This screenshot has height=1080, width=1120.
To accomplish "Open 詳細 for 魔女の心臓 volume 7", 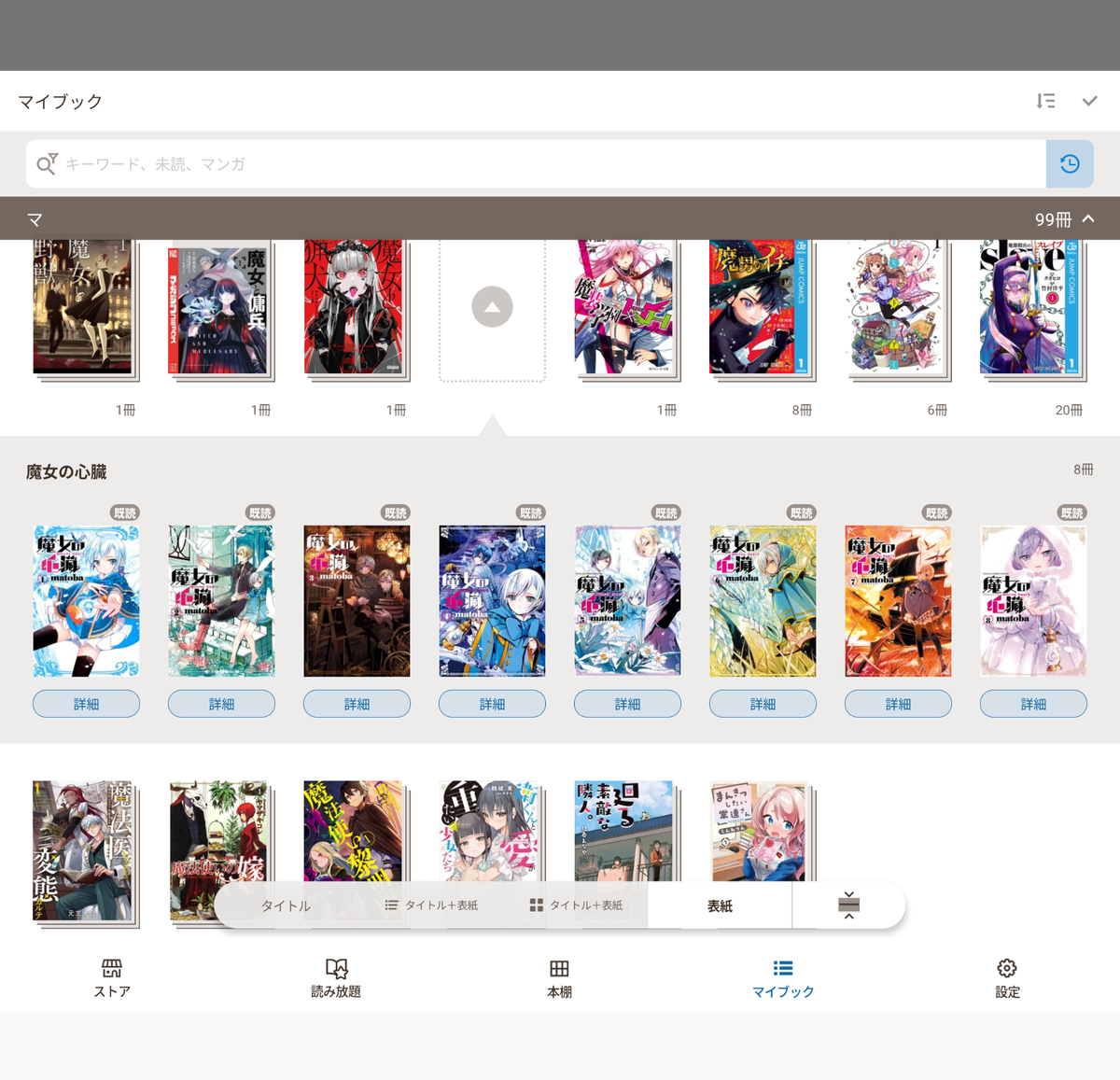I will coord(898,704).
